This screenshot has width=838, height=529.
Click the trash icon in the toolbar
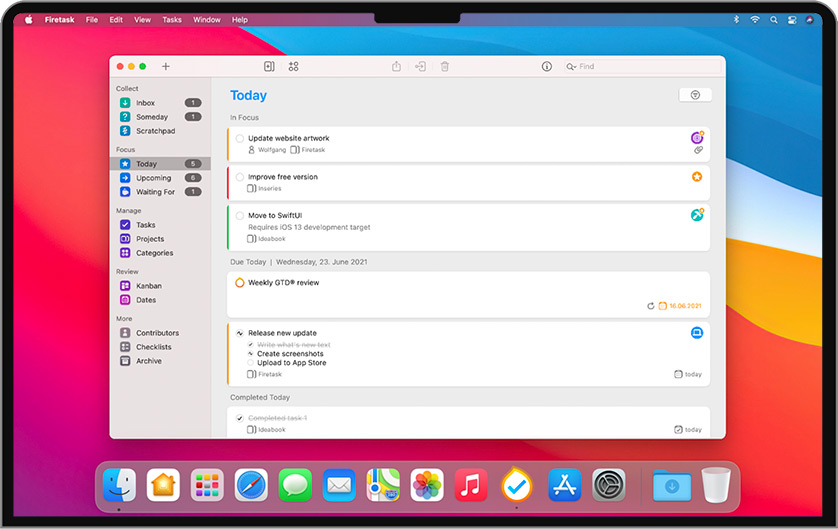[x=445, y=67]
